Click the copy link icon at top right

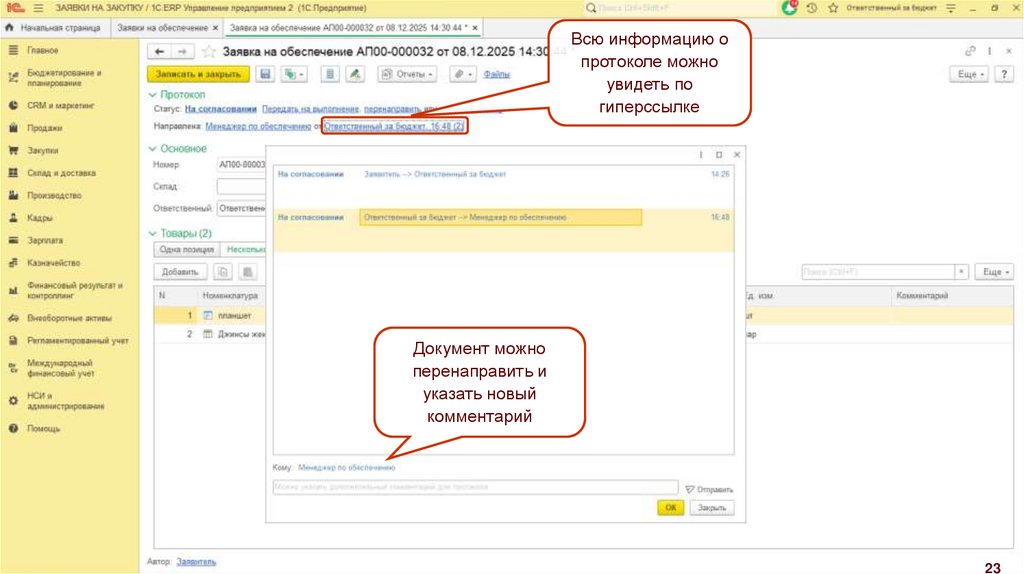970,51
